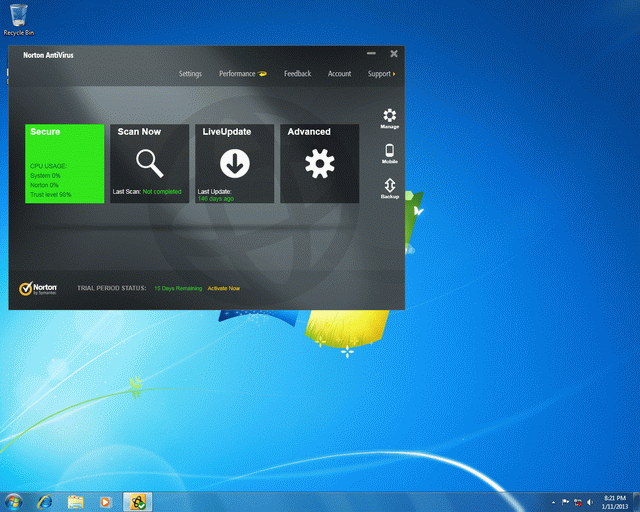Click the Norton 0% text
The width and height of the screenshot is (640, 512).
(44, 185)
